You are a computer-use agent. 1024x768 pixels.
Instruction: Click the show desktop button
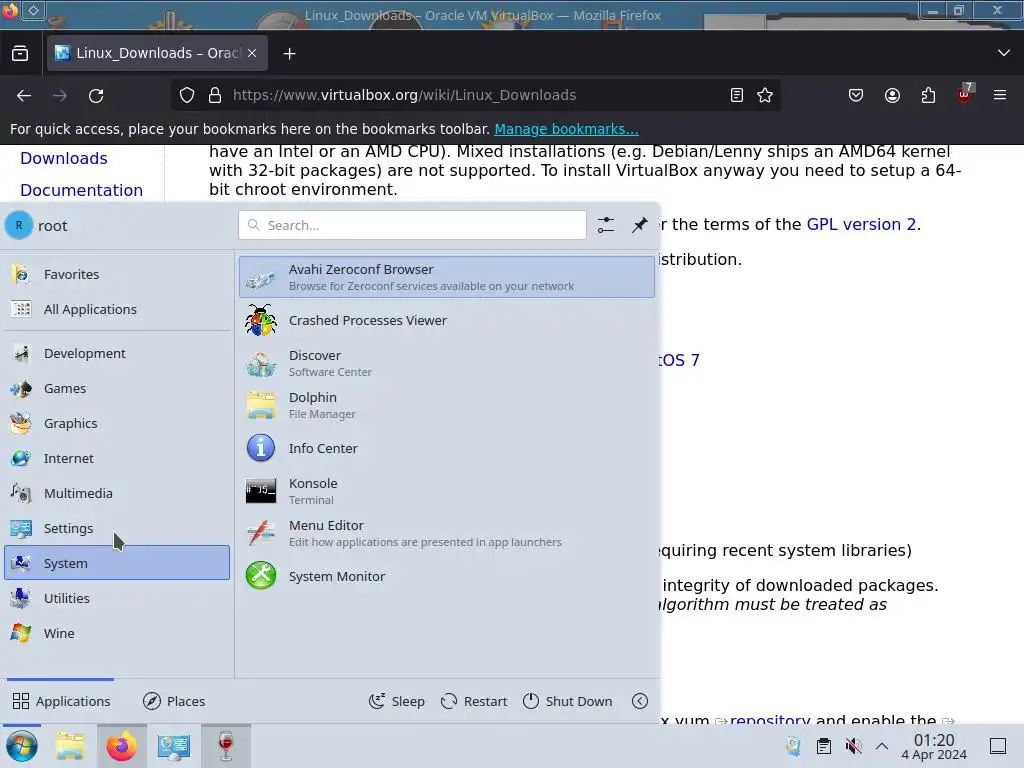tap(997, 746)
